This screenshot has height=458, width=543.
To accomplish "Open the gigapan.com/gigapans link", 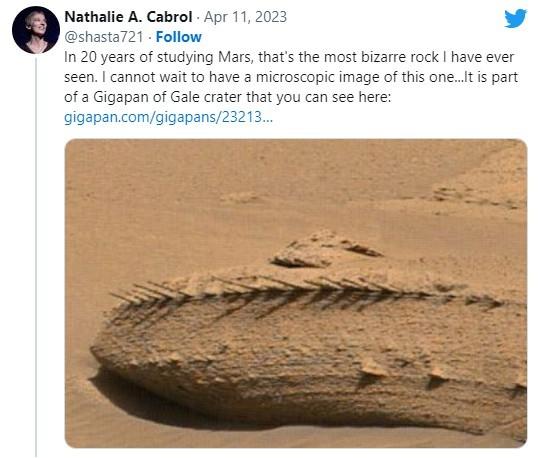I will point(168,117).
